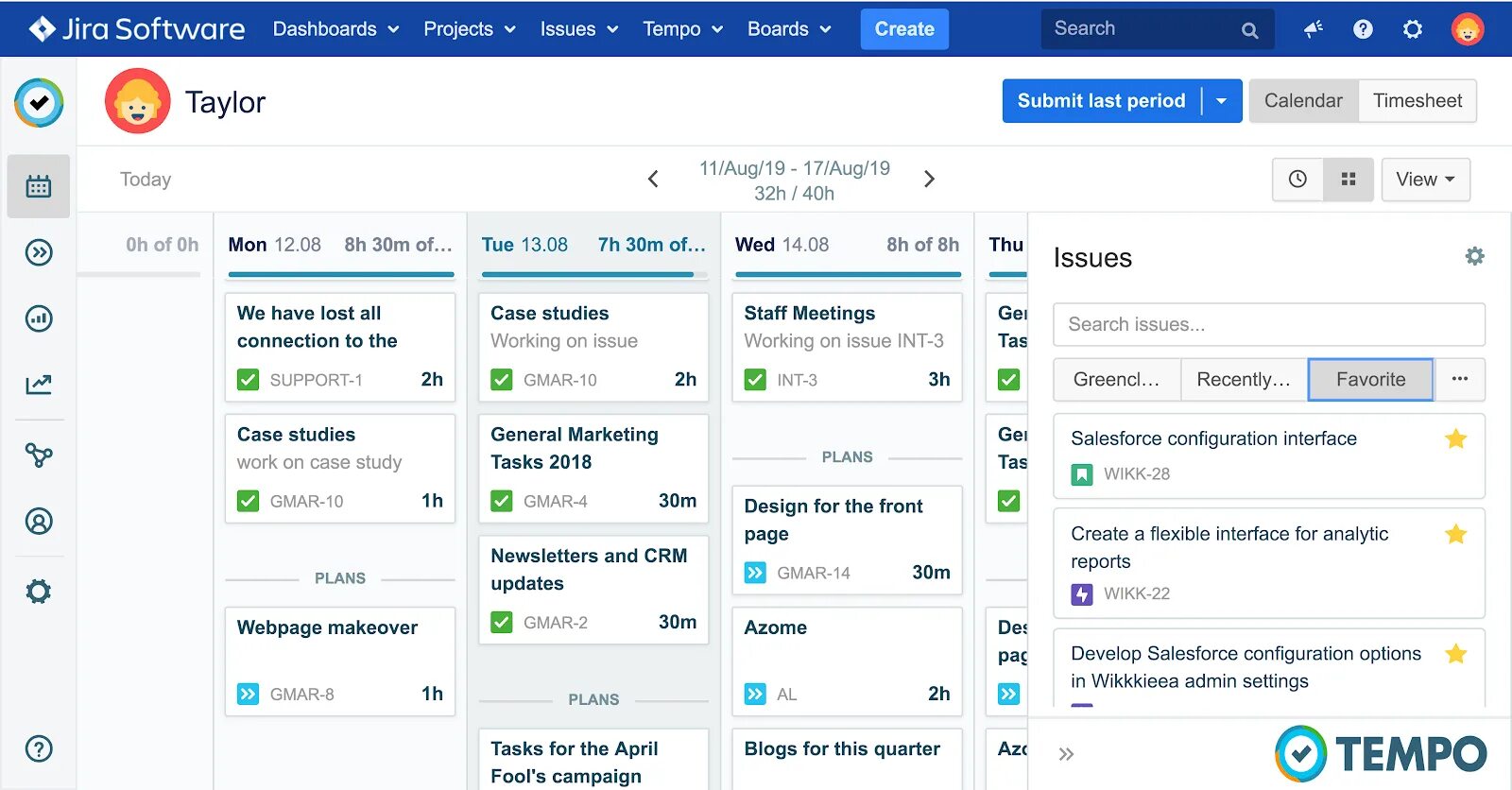Viewport: 1512px width, 790px height.
Task: Click plan icon on Webpage makeover card
Action: (x=248, y=695)
